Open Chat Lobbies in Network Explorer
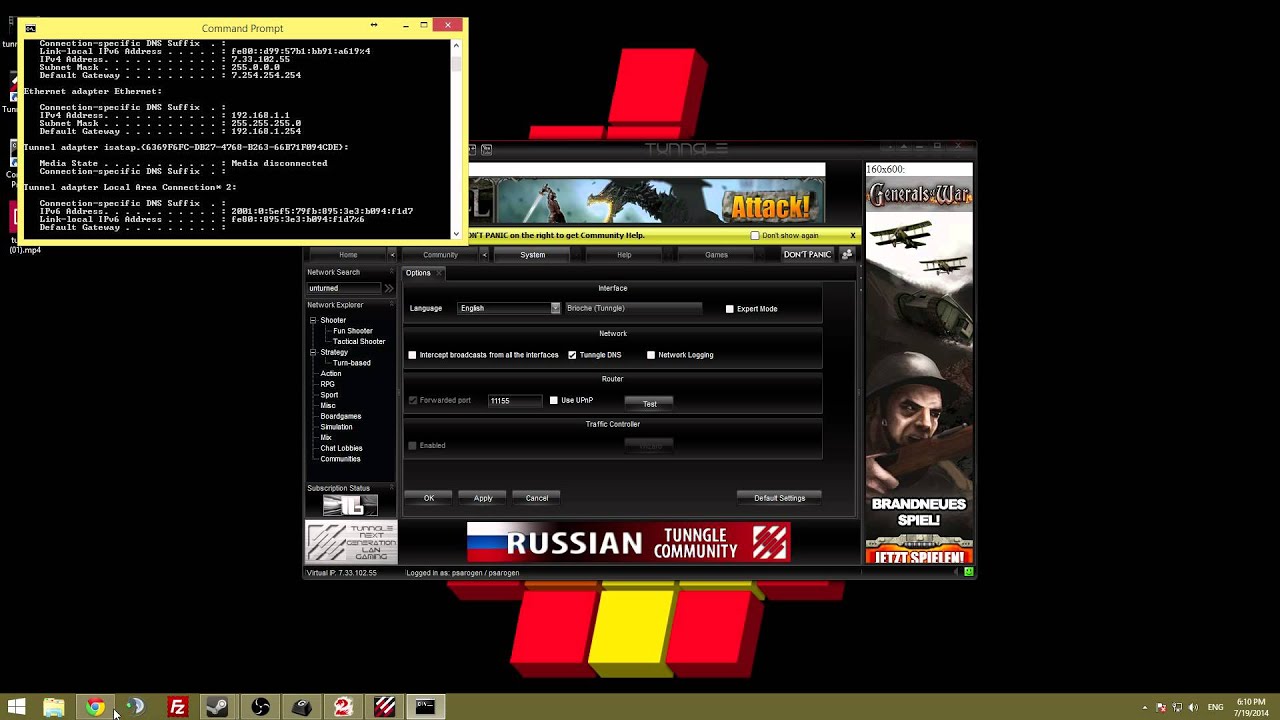This screenshot has height=720, width=1280. click(x=341, y=448)
